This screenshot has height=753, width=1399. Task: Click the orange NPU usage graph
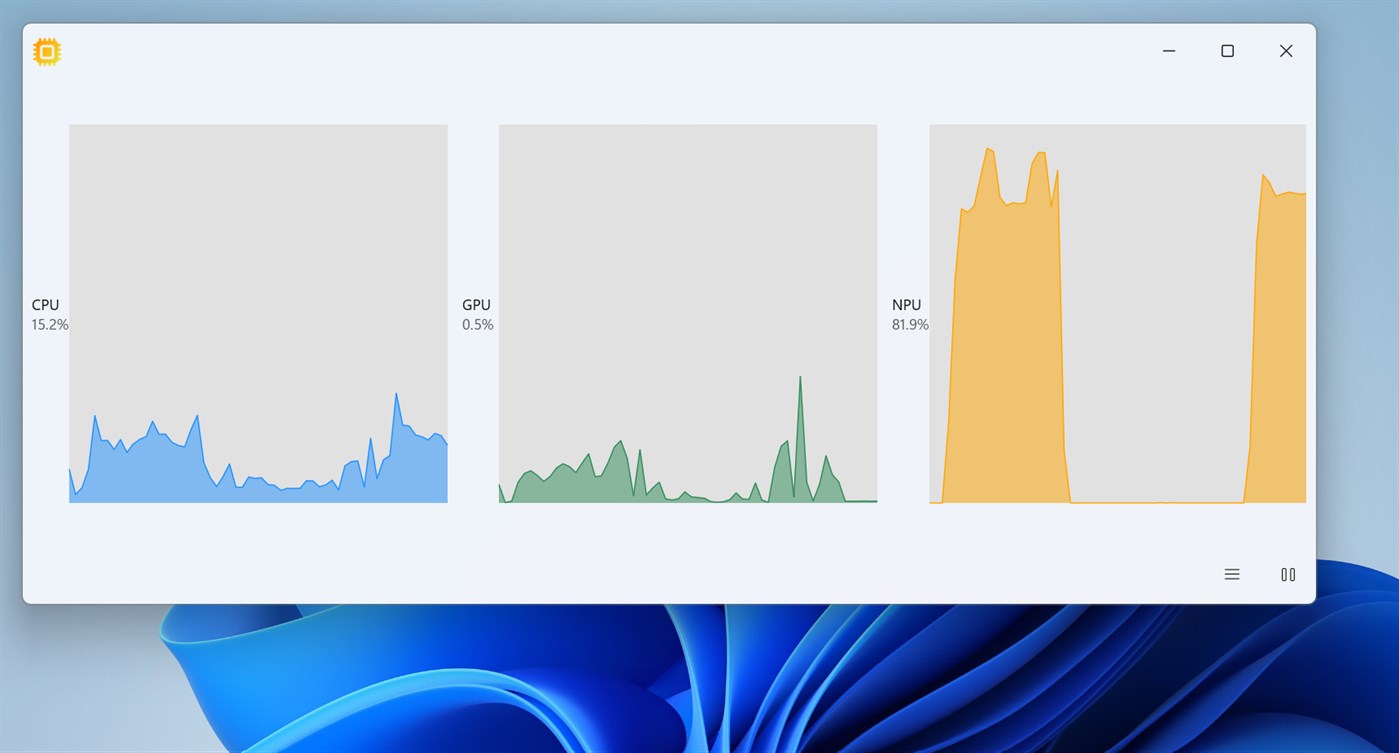coord(1118,313)
